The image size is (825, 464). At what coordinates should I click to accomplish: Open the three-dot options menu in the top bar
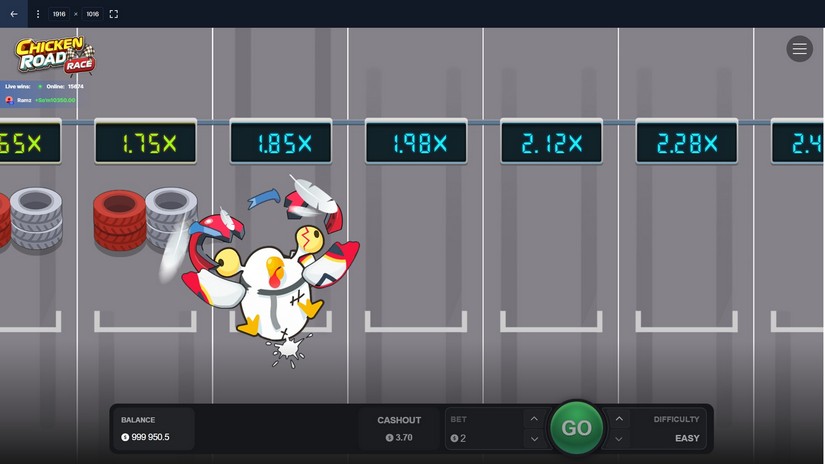(37, 14)
